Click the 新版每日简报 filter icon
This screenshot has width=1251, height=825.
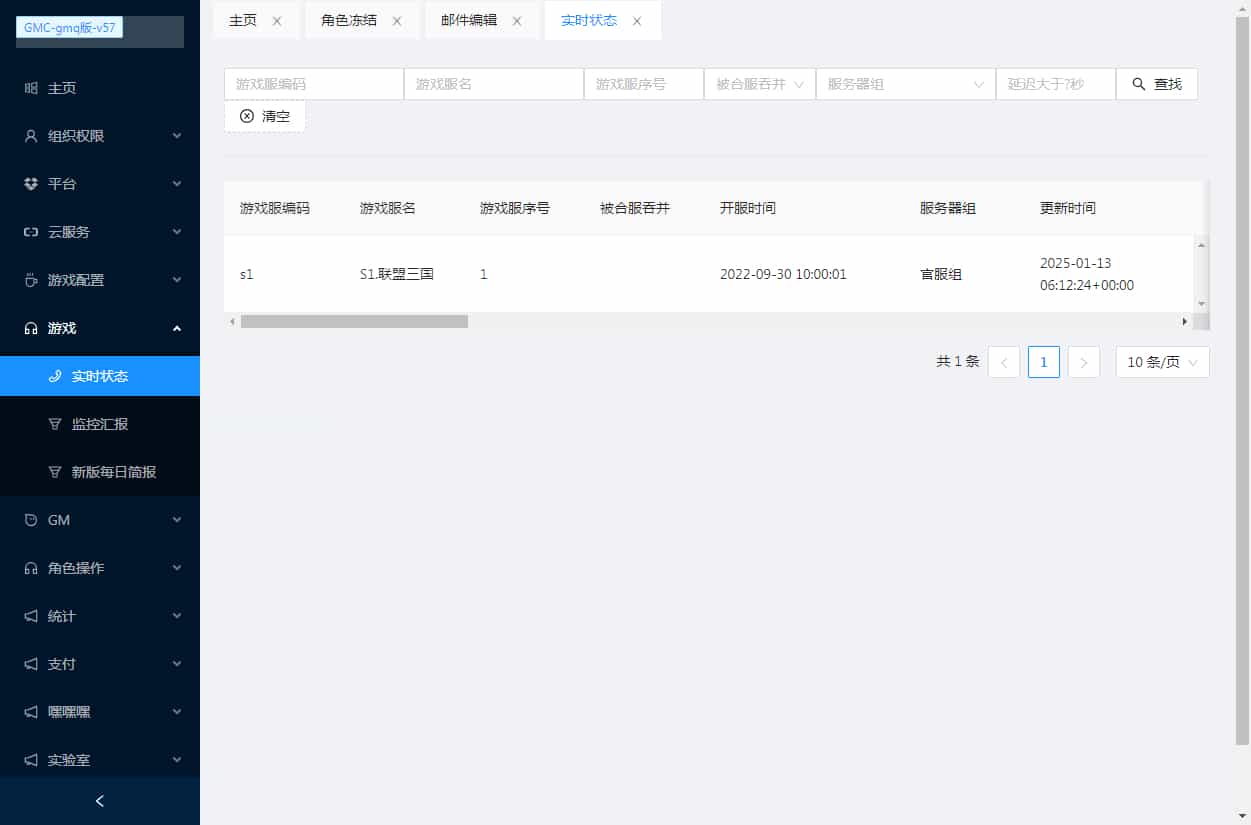click(x=55, y=472)
